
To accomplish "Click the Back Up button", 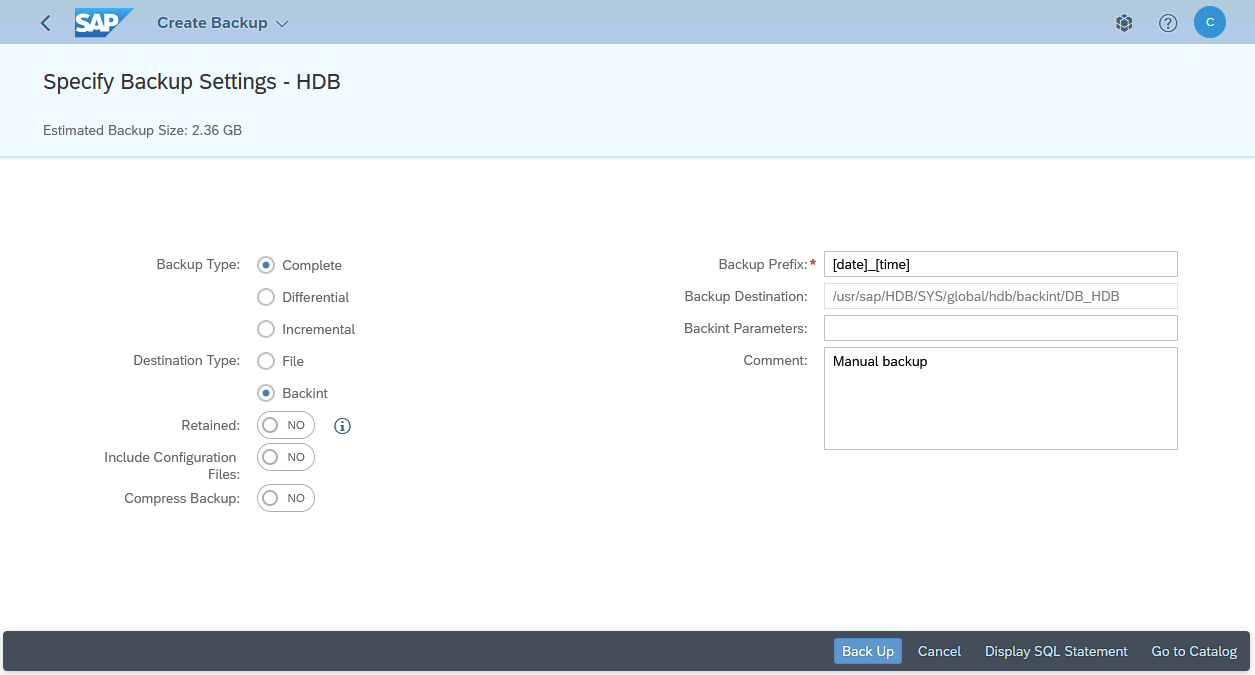I will click(x=867, y=651).
